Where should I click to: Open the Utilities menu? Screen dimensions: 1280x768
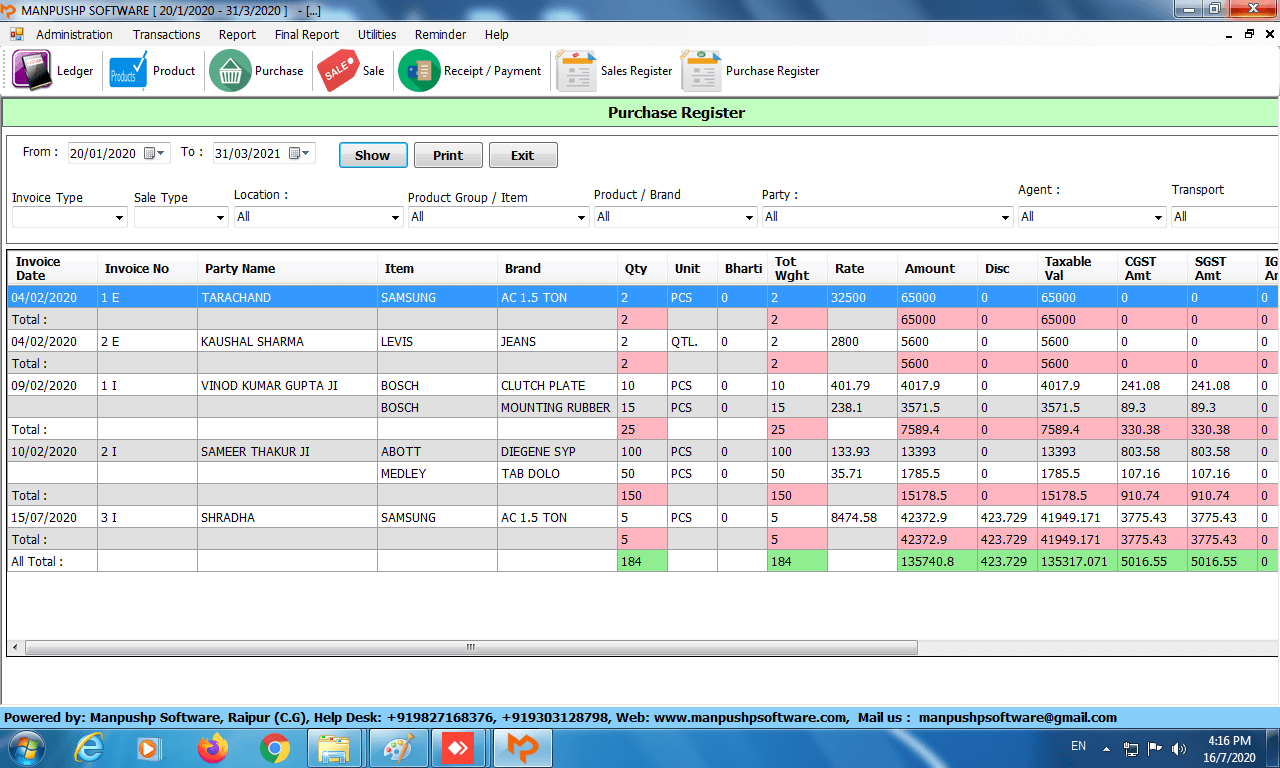[x=377, y=34]
